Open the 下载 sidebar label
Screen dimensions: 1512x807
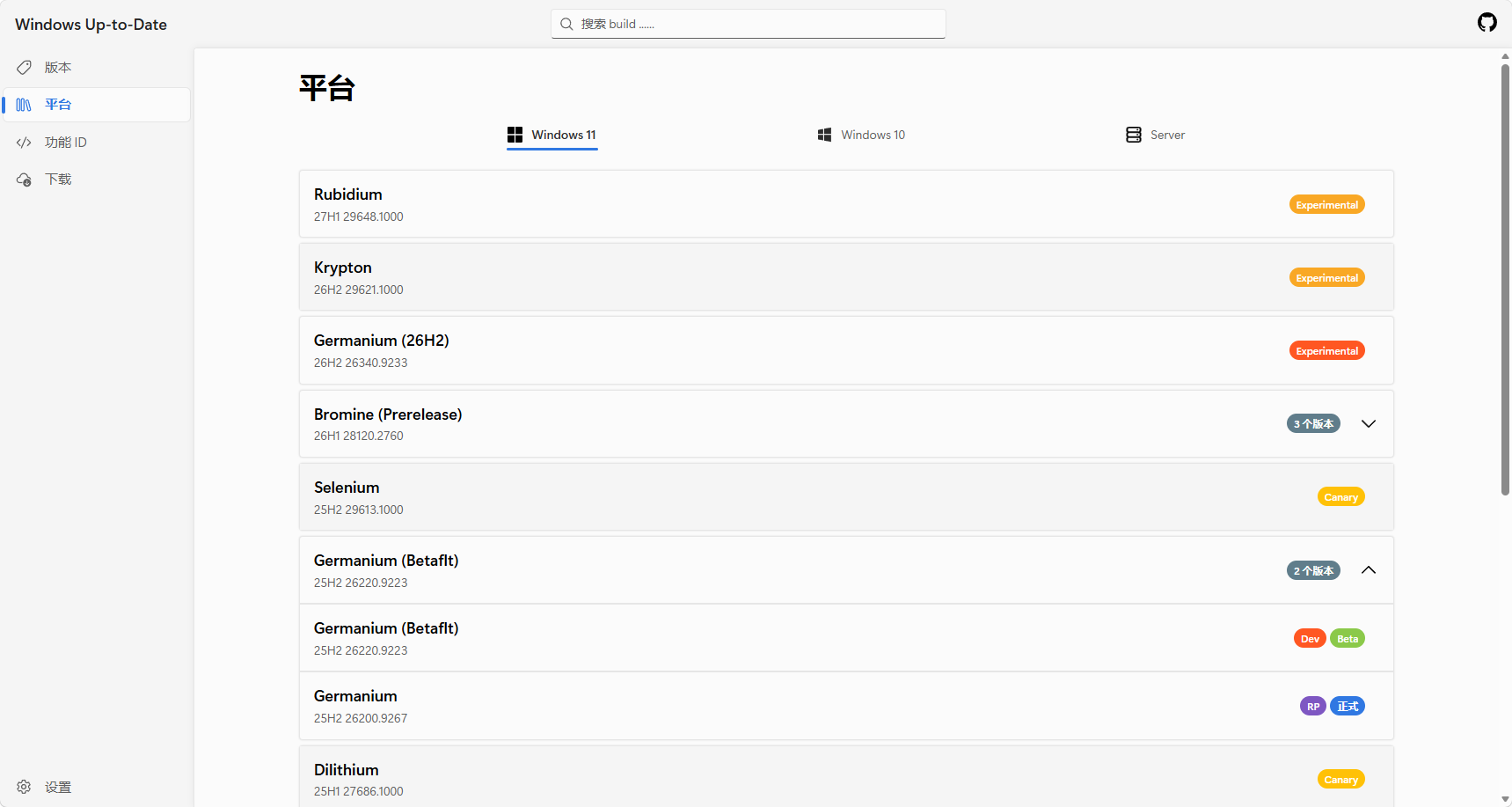coord(58,180)
